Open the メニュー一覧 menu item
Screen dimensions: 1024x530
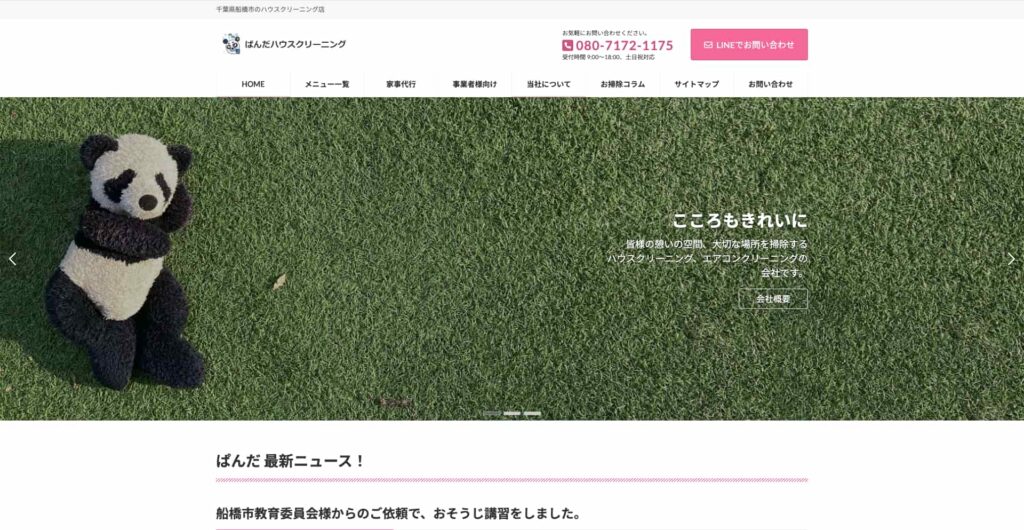(327, 84)
